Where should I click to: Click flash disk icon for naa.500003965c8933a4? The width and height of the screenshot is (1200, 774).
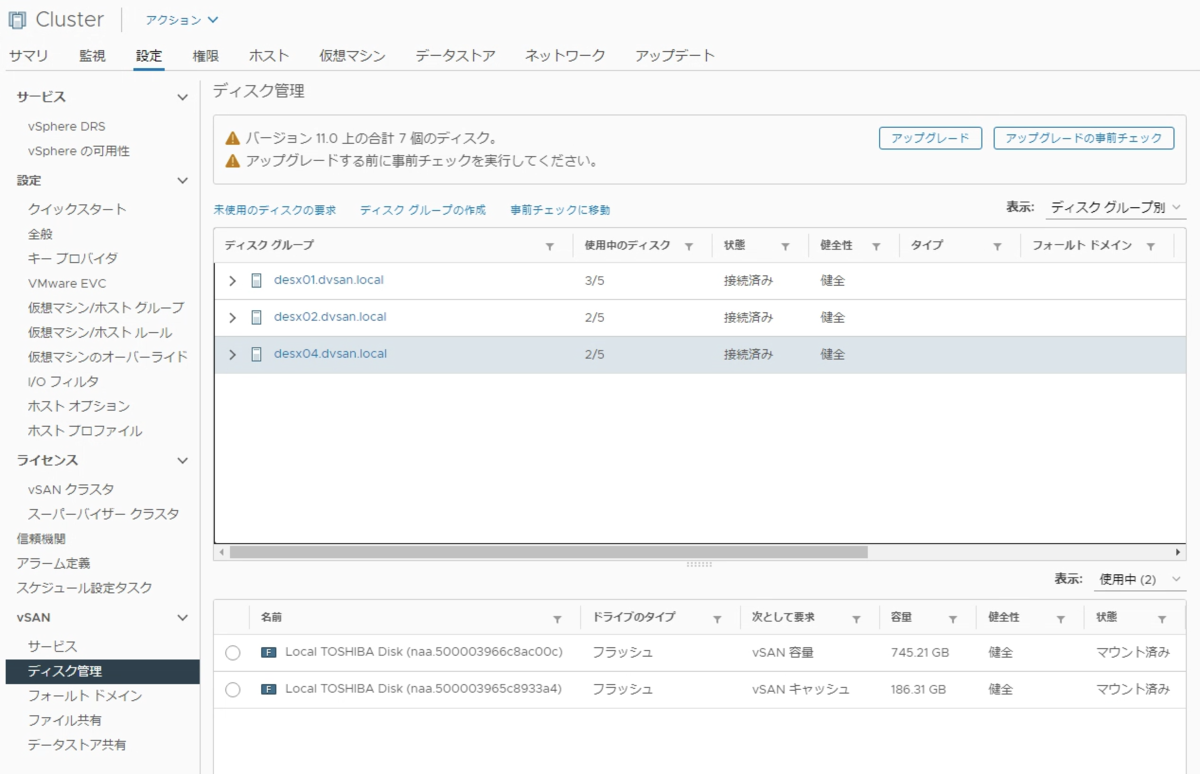point(268,690)
